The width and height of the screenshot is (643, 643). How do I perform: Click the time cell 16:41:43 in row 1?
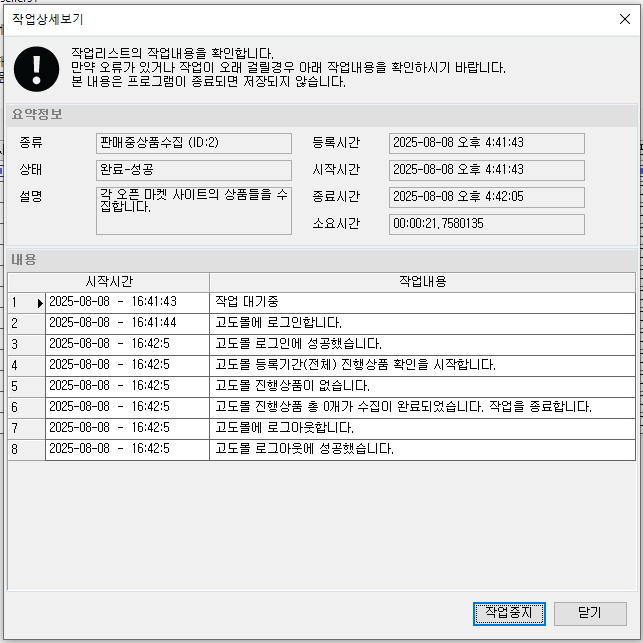128,303
